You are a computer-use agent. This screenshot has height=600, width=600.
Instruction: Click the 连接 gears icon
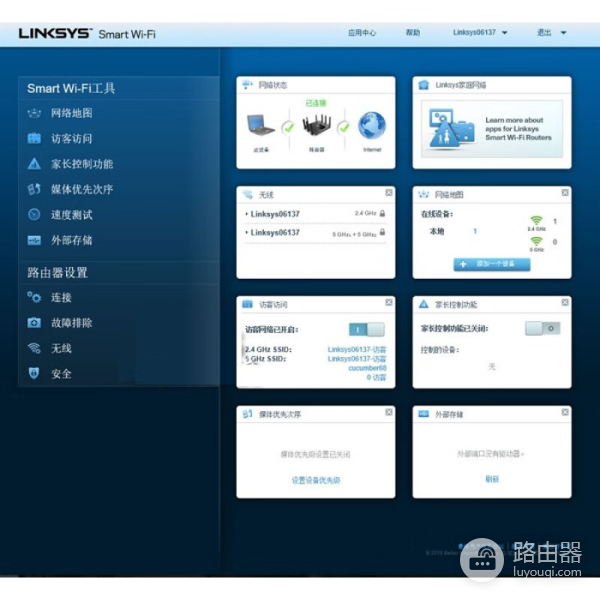coord(34,297)
